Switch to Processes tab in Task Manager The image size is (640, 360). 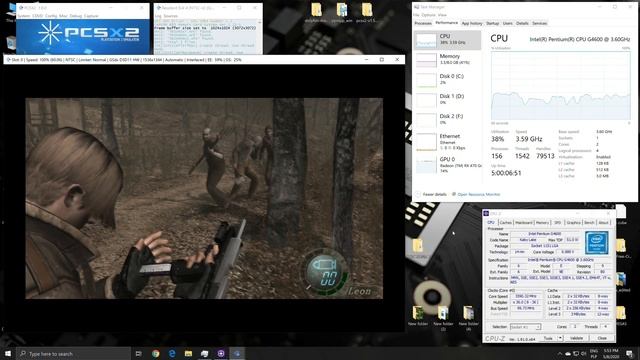coord(423,23)
